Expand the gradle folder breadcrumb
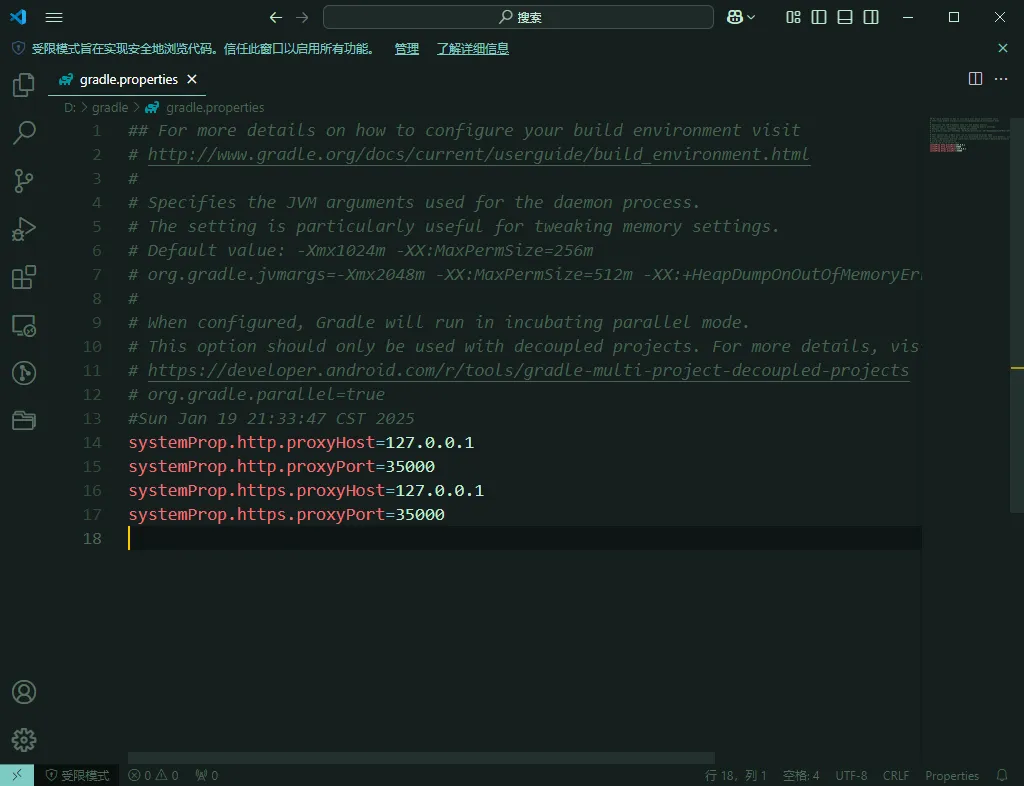 tap(110, 107)
